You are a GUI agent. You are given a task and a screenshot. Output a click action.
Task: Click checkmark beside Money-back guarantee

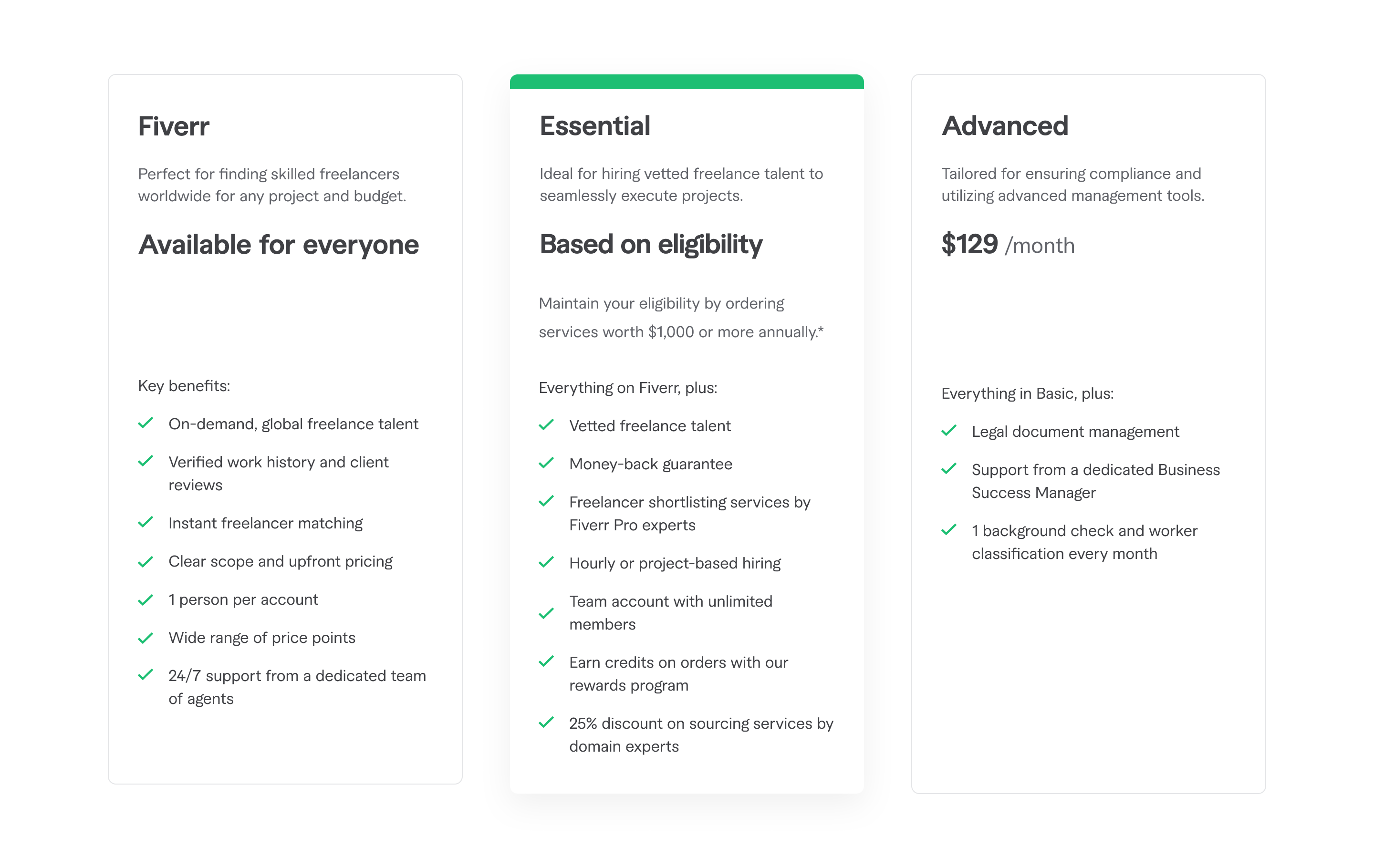(546, 463)
